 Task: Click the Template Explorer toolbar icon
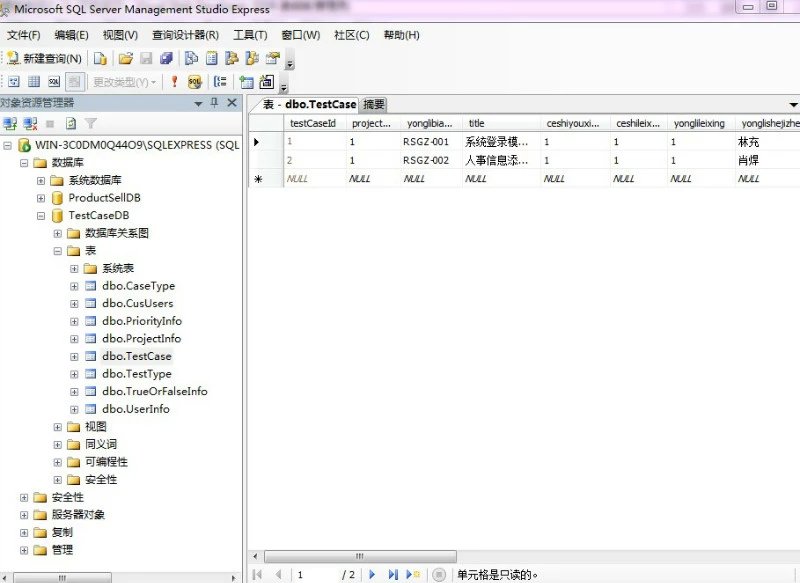(252, 59)
